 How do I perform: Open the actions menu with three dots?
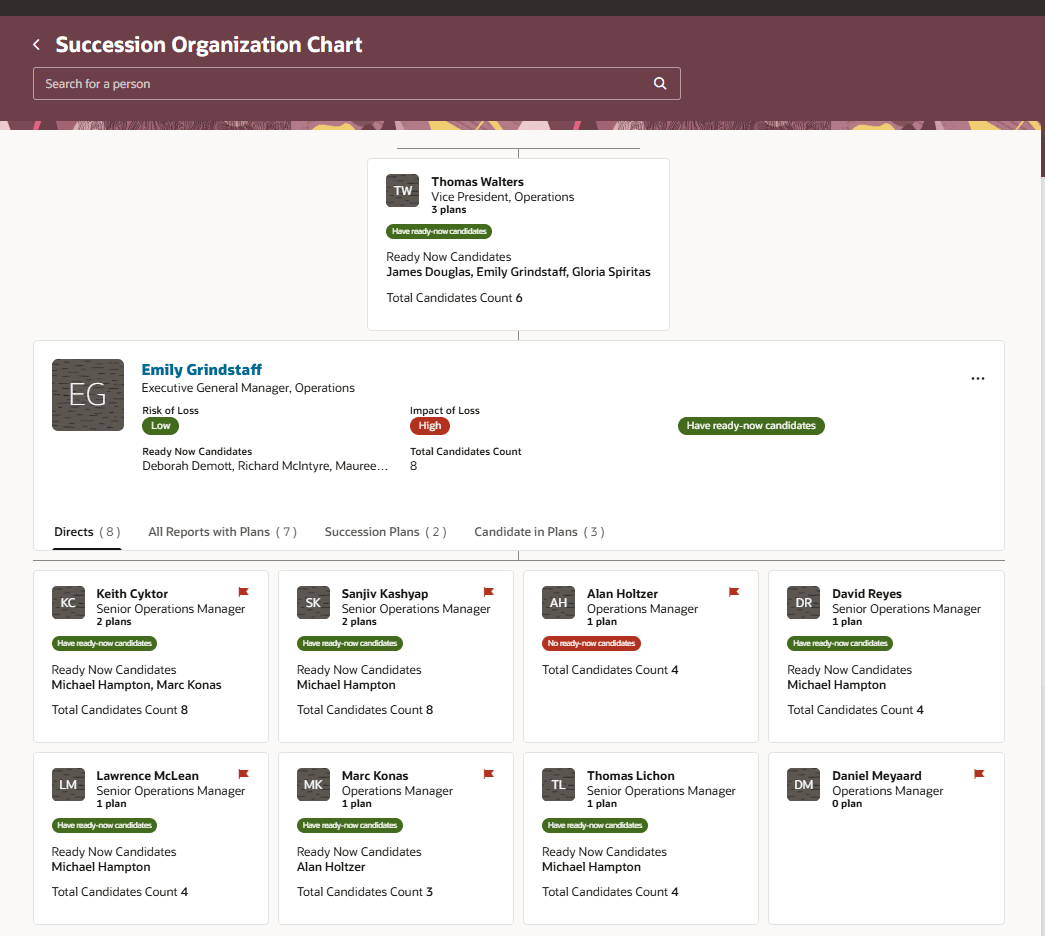click(977, 378)
